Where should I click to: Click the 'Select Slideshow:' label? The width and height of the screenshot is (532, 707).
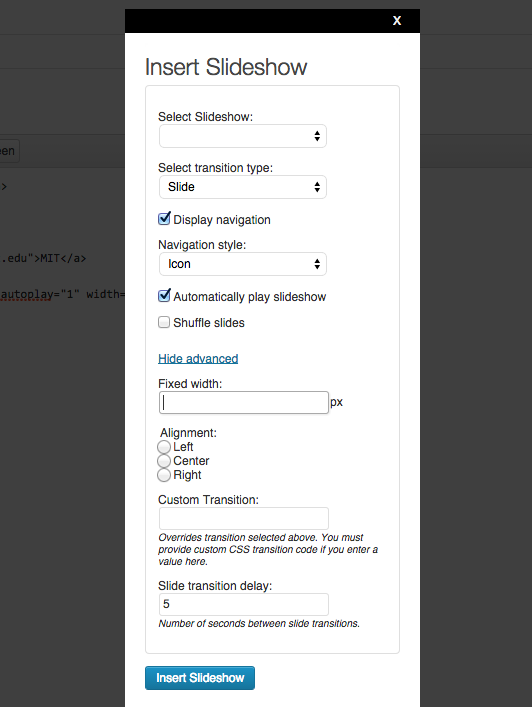(205, 117)
